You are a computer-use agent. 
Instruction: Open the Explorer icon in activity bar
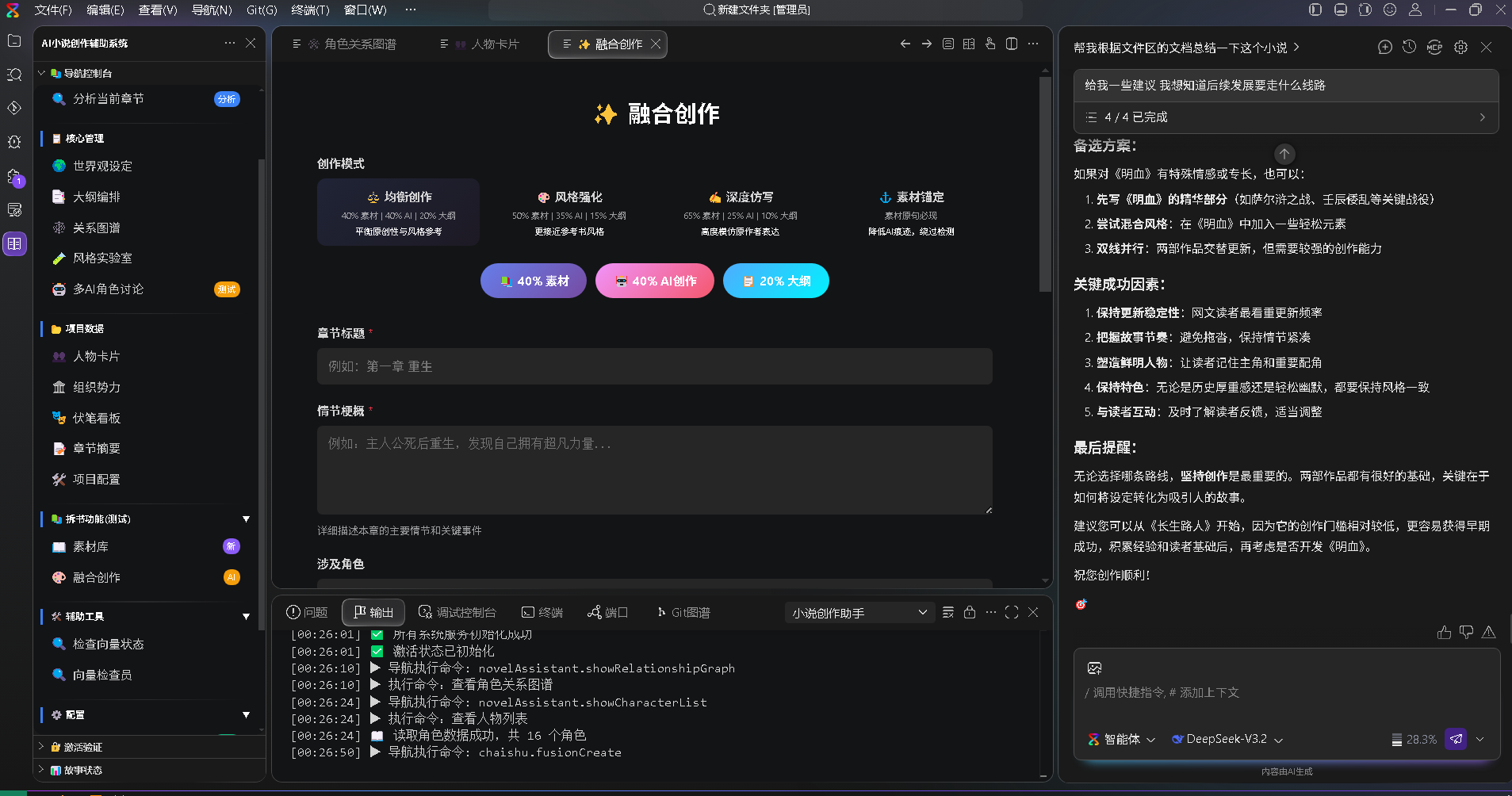14,41
